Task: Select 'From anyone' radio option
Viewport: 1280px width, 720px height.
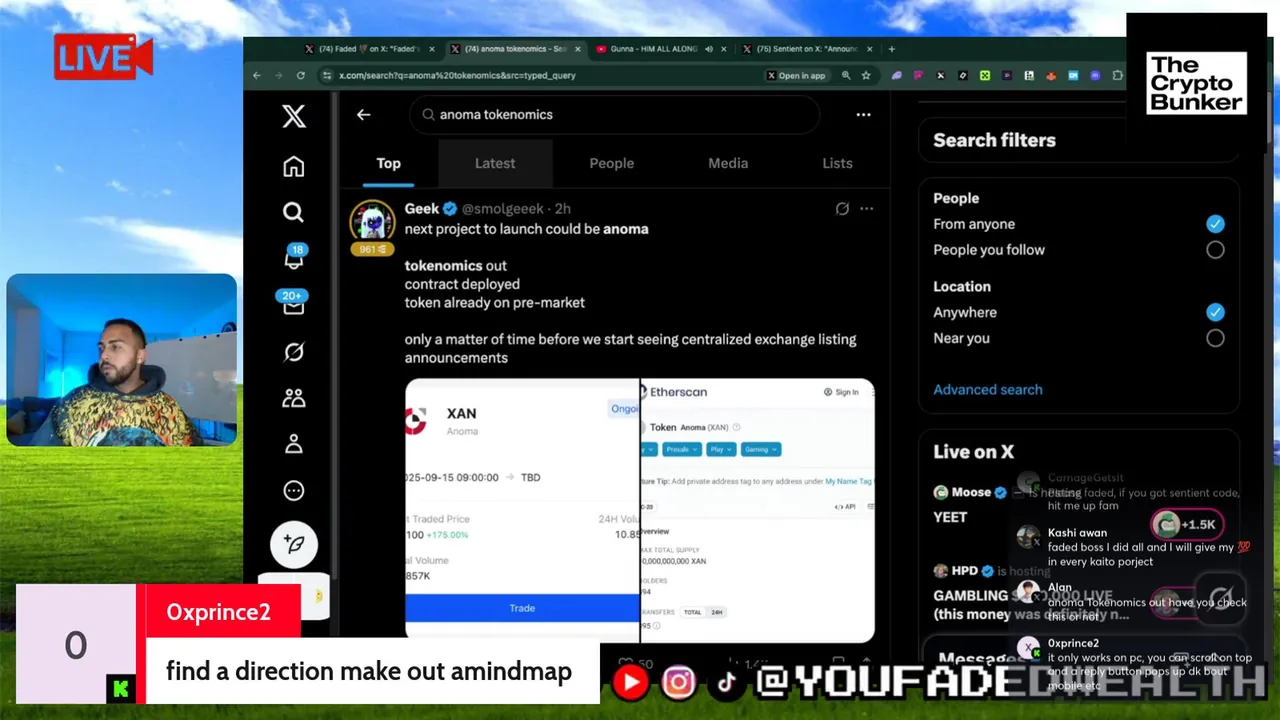Action: 1215,224
